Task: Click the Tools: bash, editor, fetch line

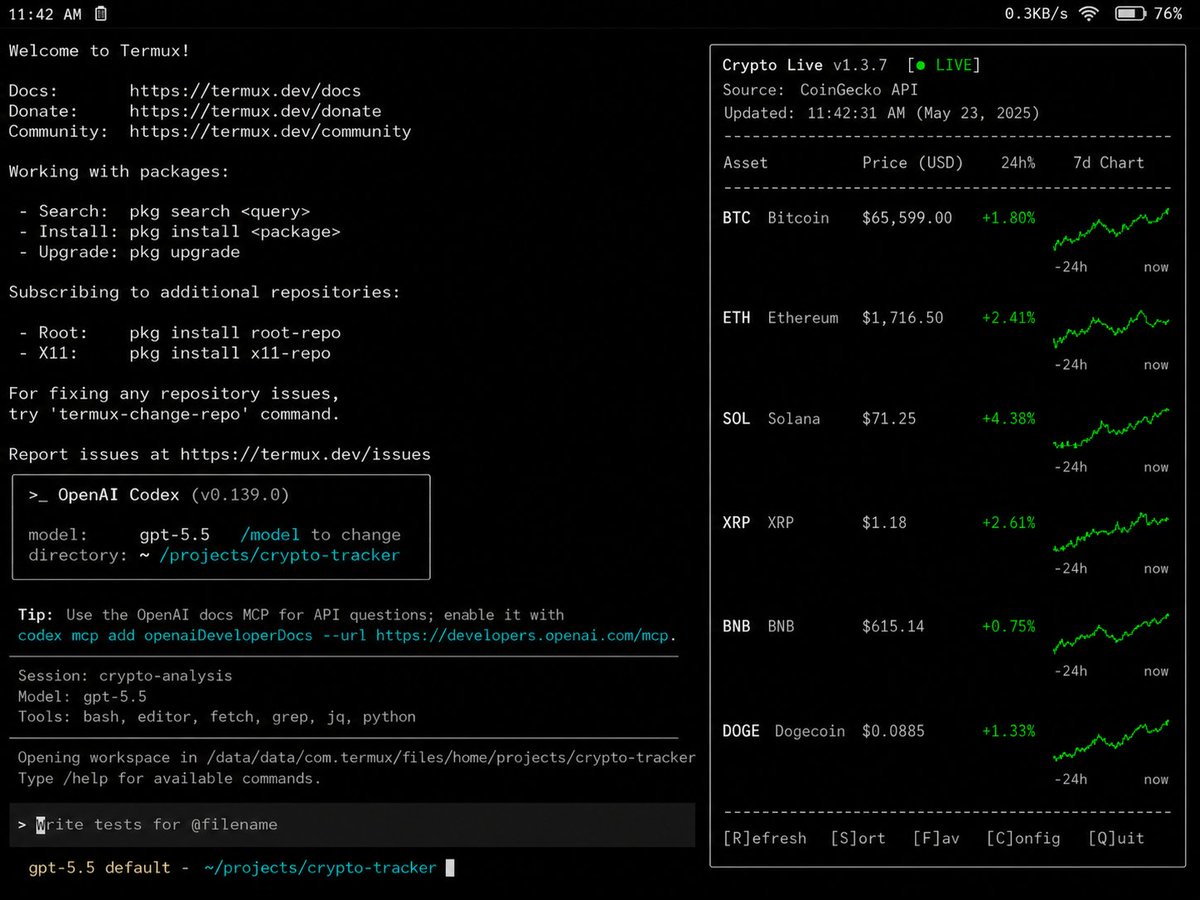Action: (x=217, y=717)
